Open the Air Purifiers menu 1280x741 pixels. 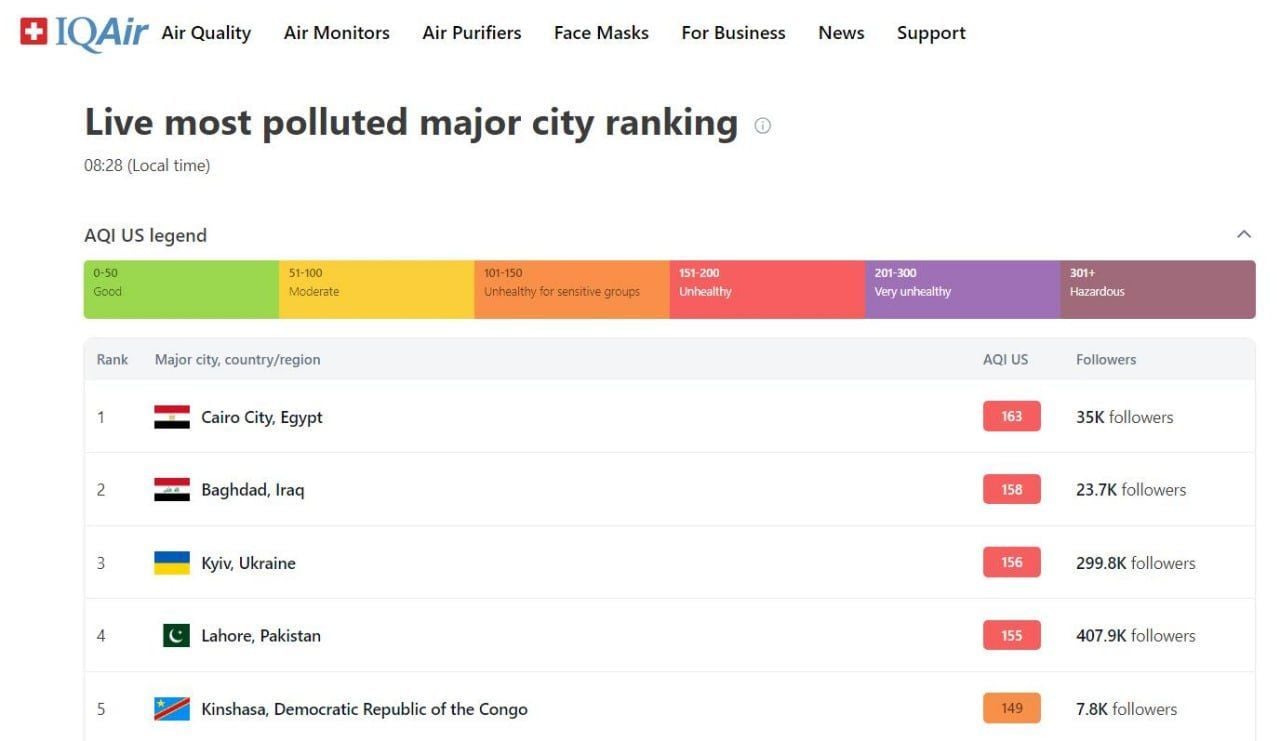(x=472, y=33)
